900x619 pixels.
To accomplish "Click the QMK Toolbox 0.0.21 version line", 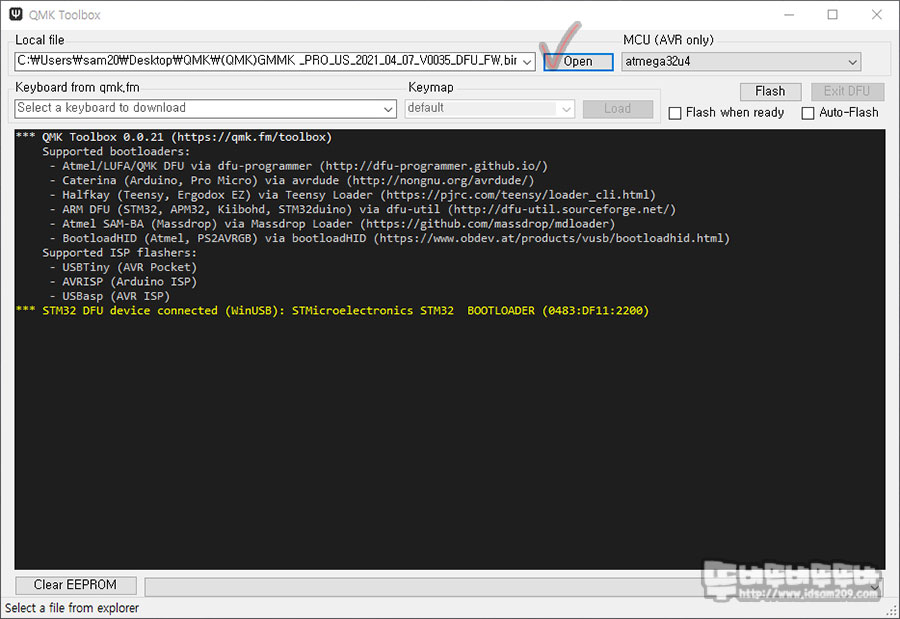I will pos(174,137).
